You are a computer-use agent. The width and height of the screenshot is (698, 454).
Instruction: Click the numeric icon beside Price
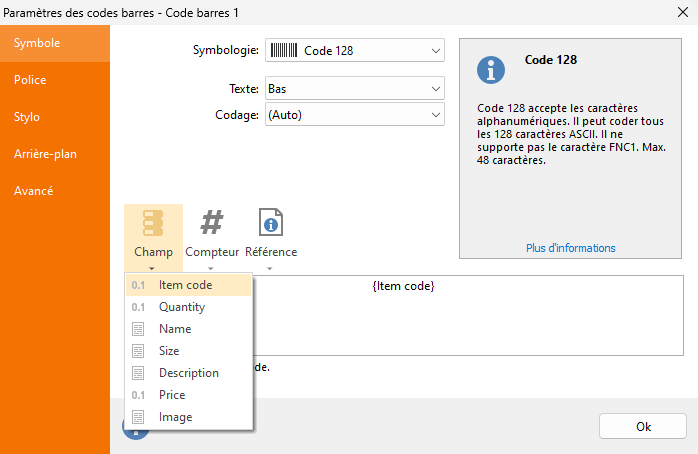click(x=138, y=395)
